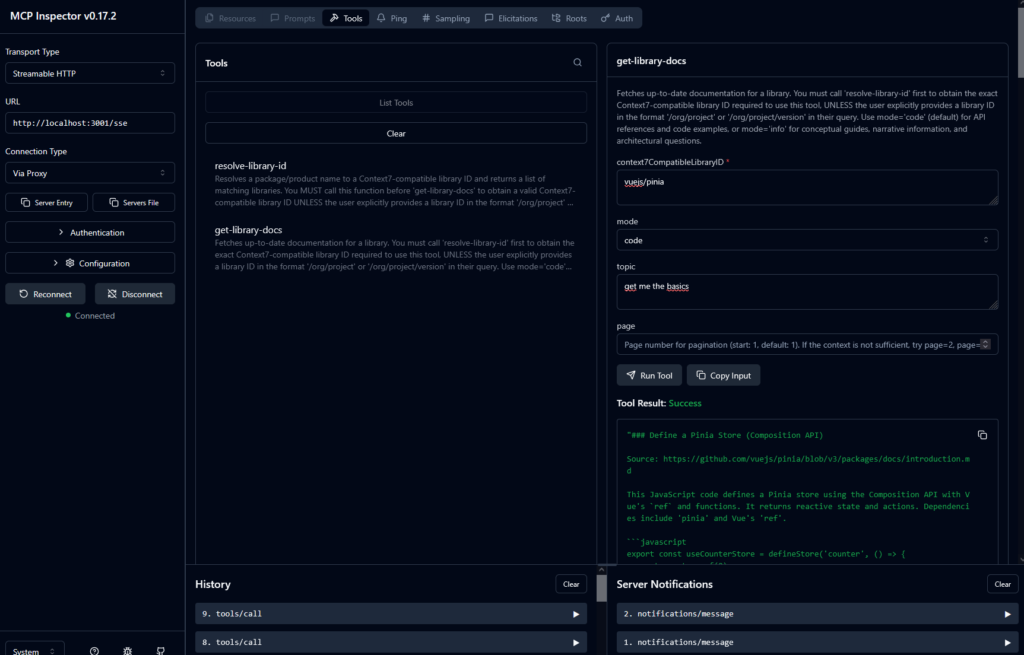This screenshot has width=1024, height=655.
Task: Switch to the Ping tab
Action: pyautogui.click(x=392, y=18)
